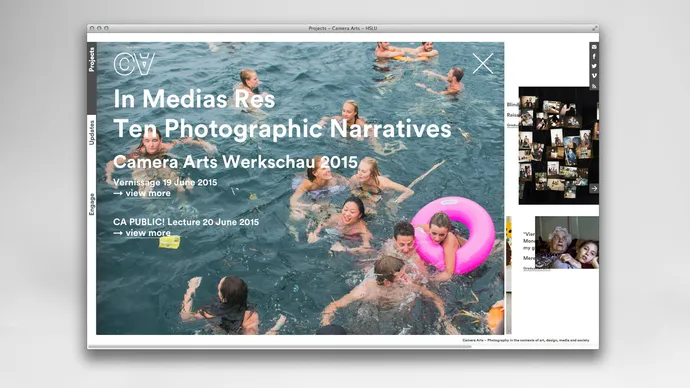Open the Facebook page icon
The width and height of the screenshot is (690, 388).
(594, 56)
